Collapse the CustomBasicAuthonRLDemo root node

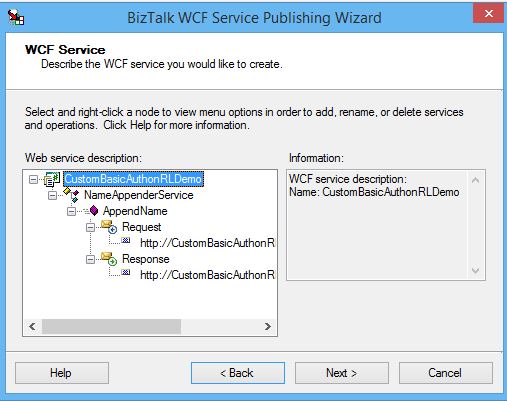click(x=33, y=180)
